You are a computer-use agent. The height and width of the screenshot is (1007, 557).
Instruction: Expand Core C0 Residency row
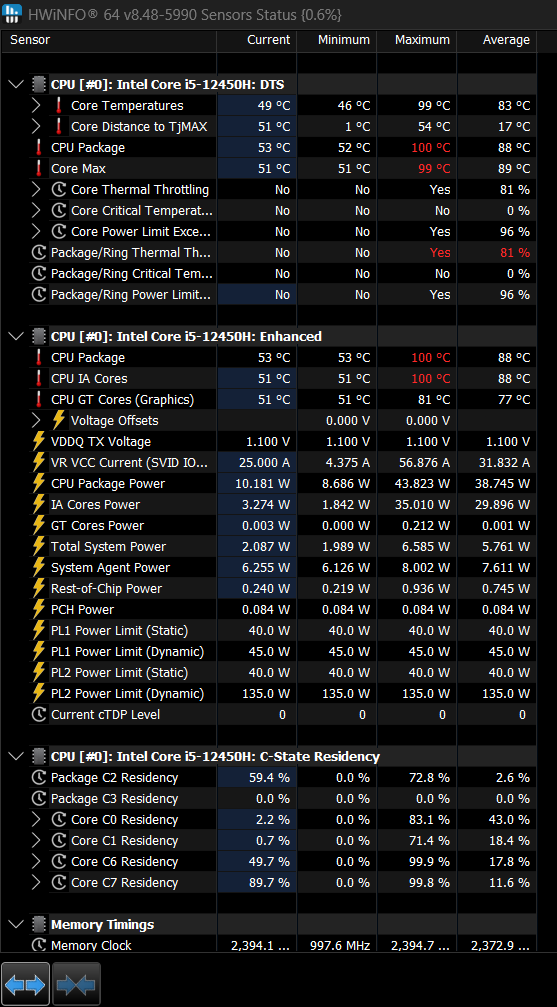(x=36, y=819)
